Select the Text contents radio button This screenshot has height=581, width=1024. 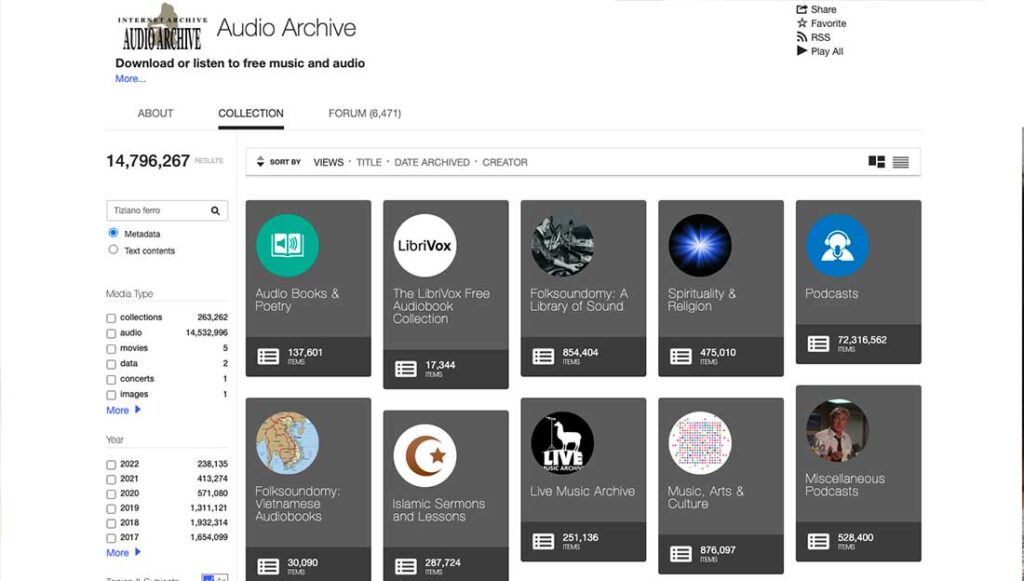(113, 249)
